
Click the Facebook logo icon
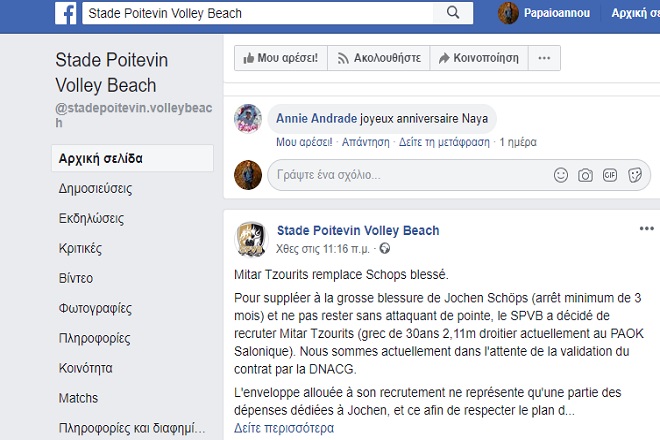tap(66, 13)
